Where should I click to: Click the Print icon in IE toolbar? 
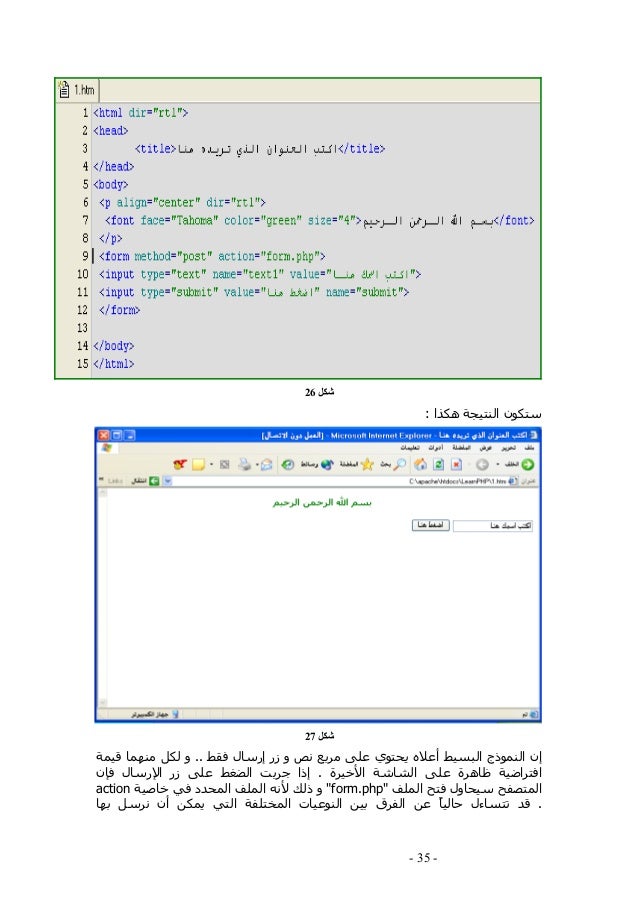coord(245,464)
